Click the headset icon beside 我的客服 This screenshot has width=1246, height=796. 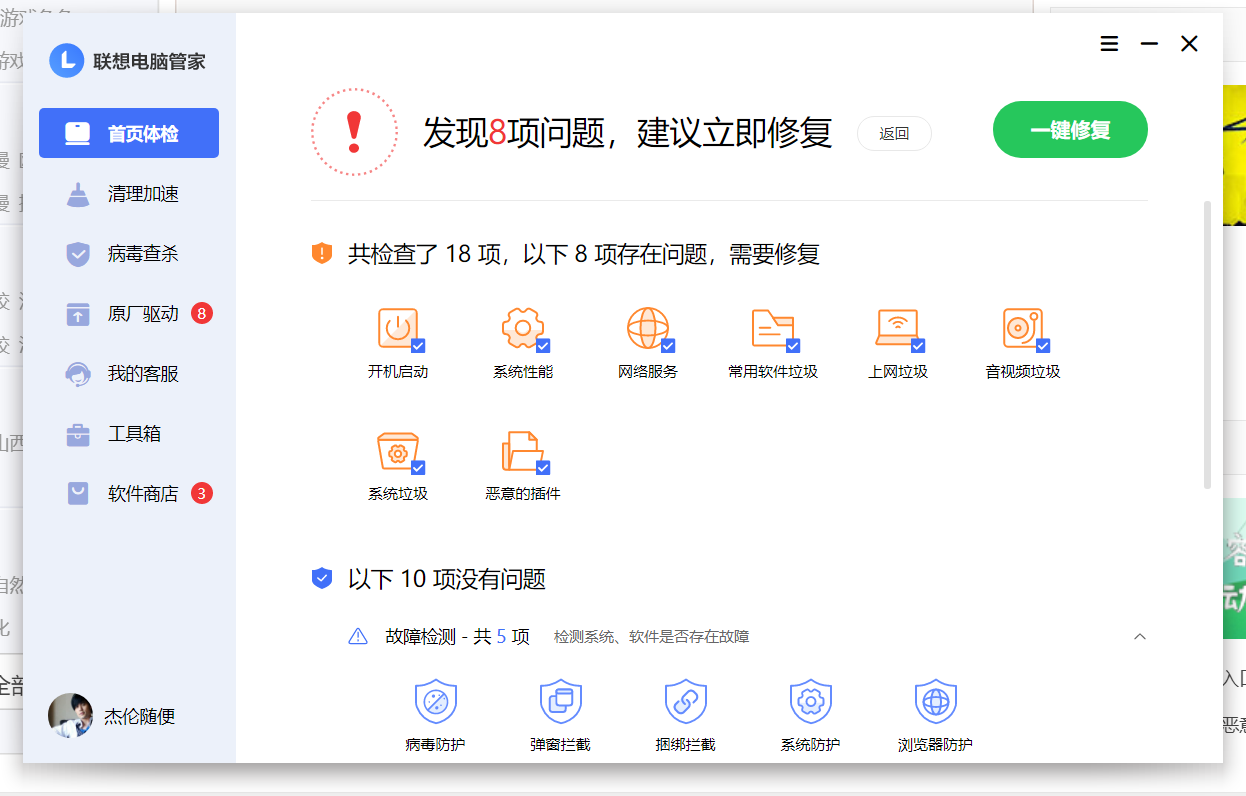pyautogui.click(x=78, y=374)
